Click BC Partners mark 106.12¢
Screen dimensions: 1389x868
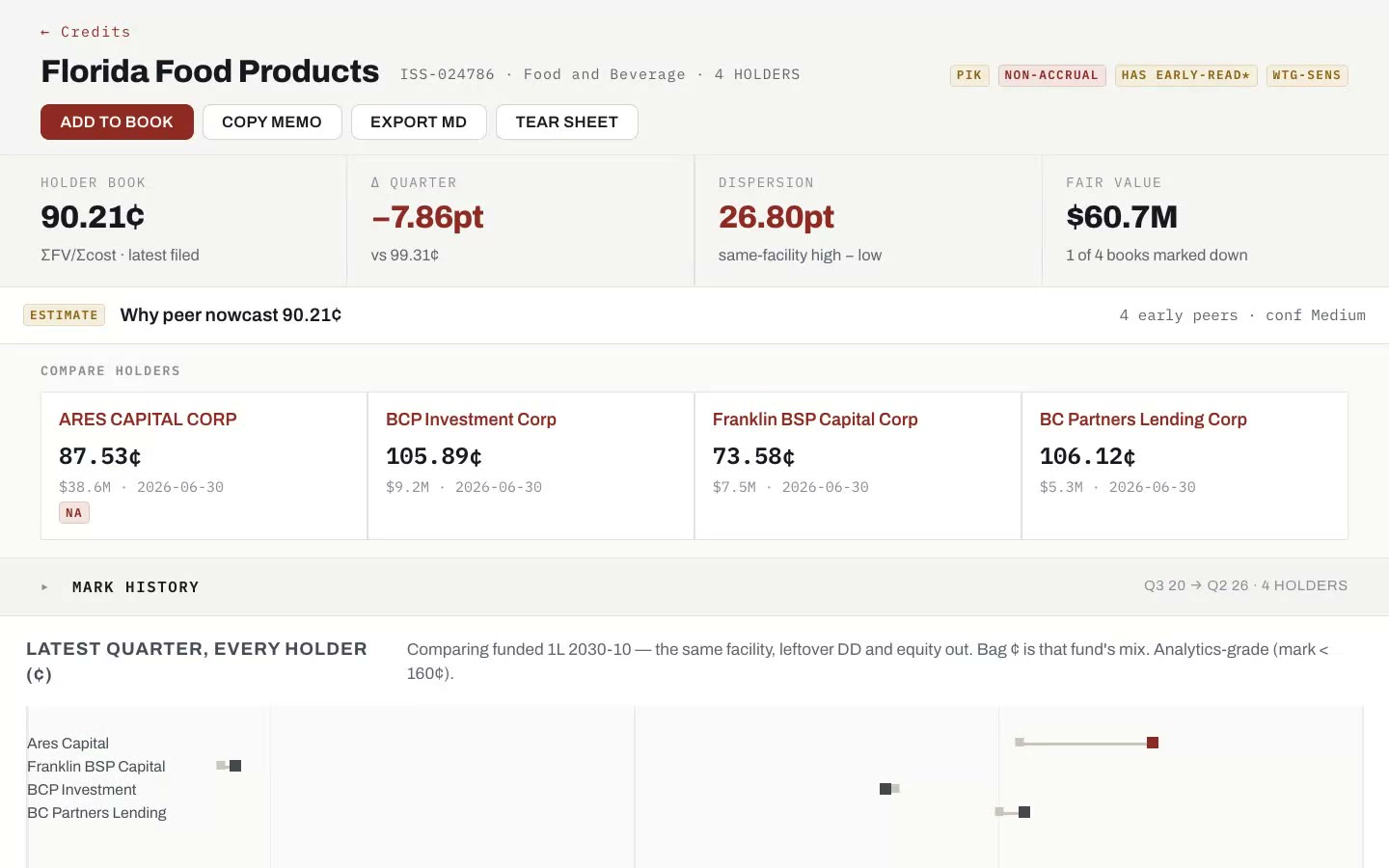click(x=1088, y=456)
